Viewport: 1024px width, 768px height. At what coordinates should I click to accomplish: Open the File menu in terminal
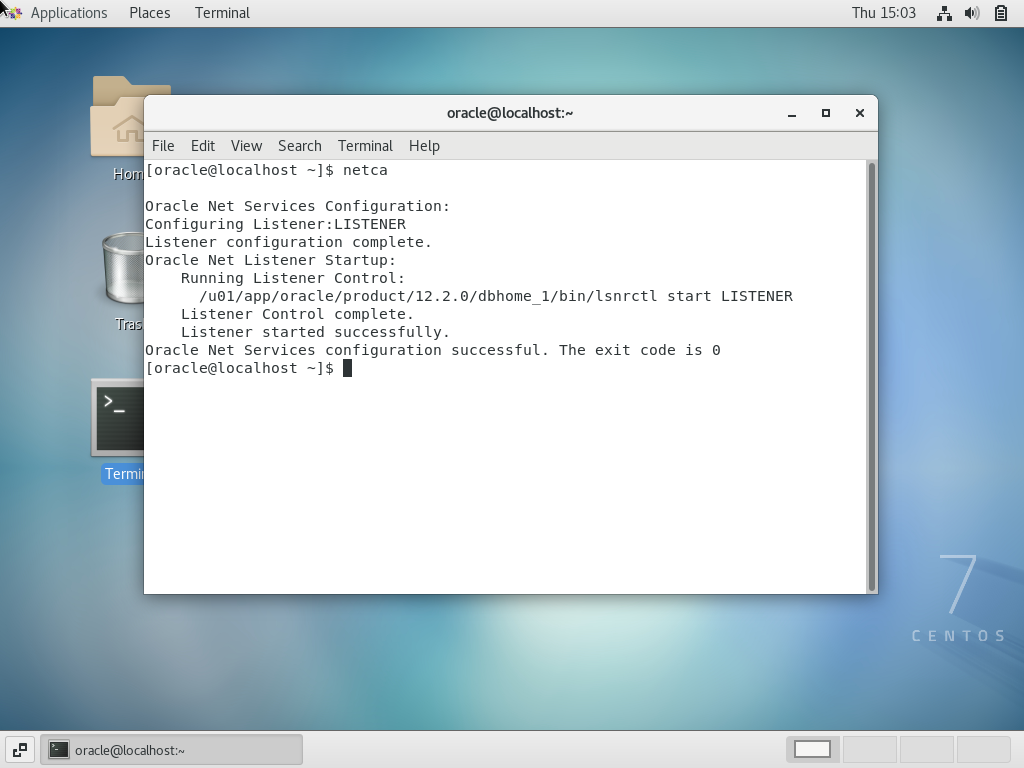tap(163, 146)
